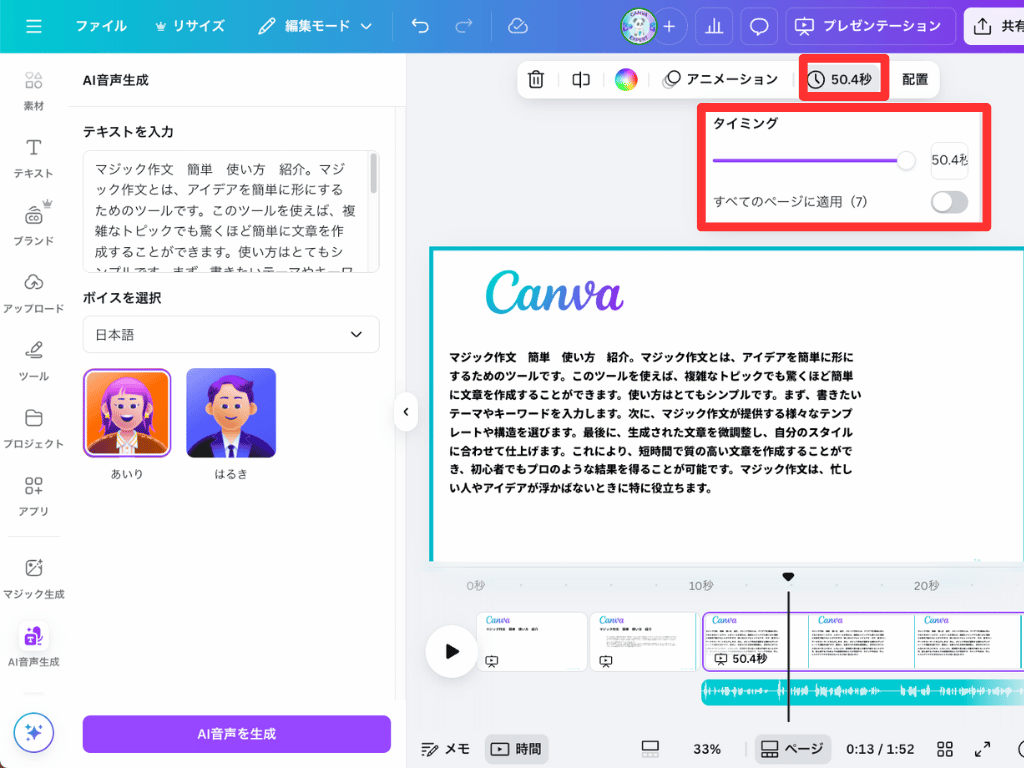The width and height of the screenshot is (1024, 768).
Task: Select the second page thumbnail in timeline
Action: click(x=643, y=641)
